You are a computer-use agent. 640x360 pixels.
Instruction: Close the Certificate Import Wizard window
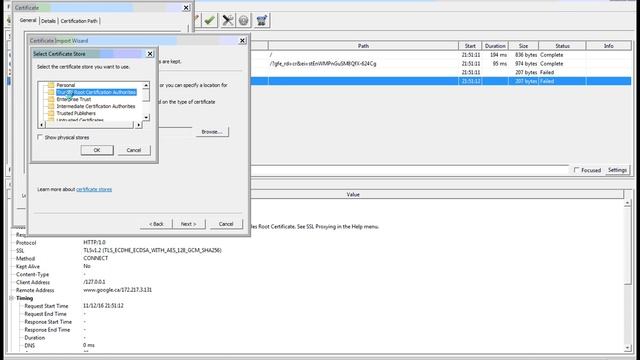(x=242, y=40)
